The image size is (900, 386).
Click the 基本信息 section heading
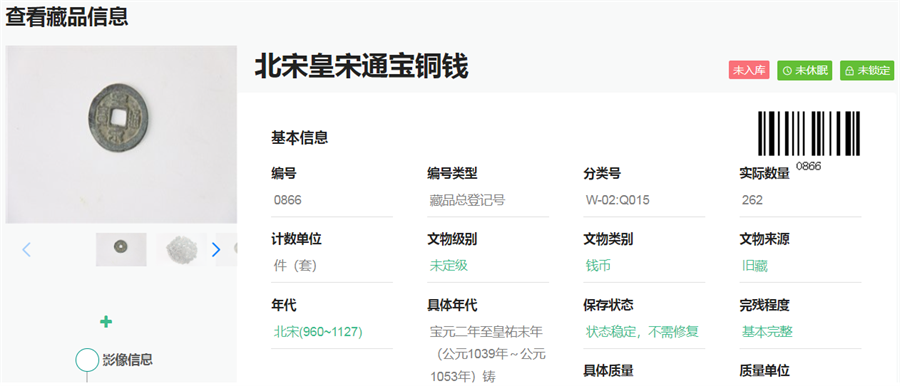(x=300, y=138)
